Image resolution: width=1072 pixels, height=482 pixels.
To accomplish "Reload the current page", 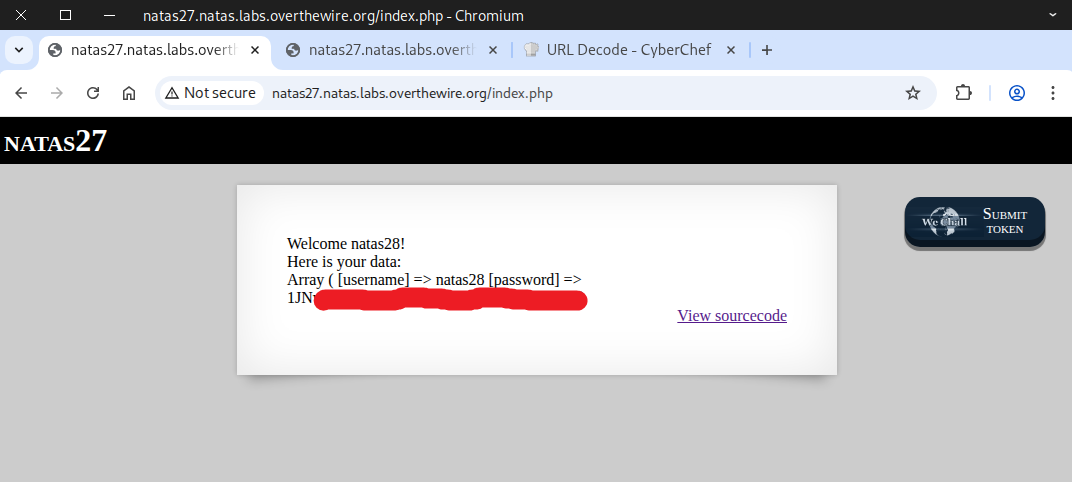I will point(93,93).
